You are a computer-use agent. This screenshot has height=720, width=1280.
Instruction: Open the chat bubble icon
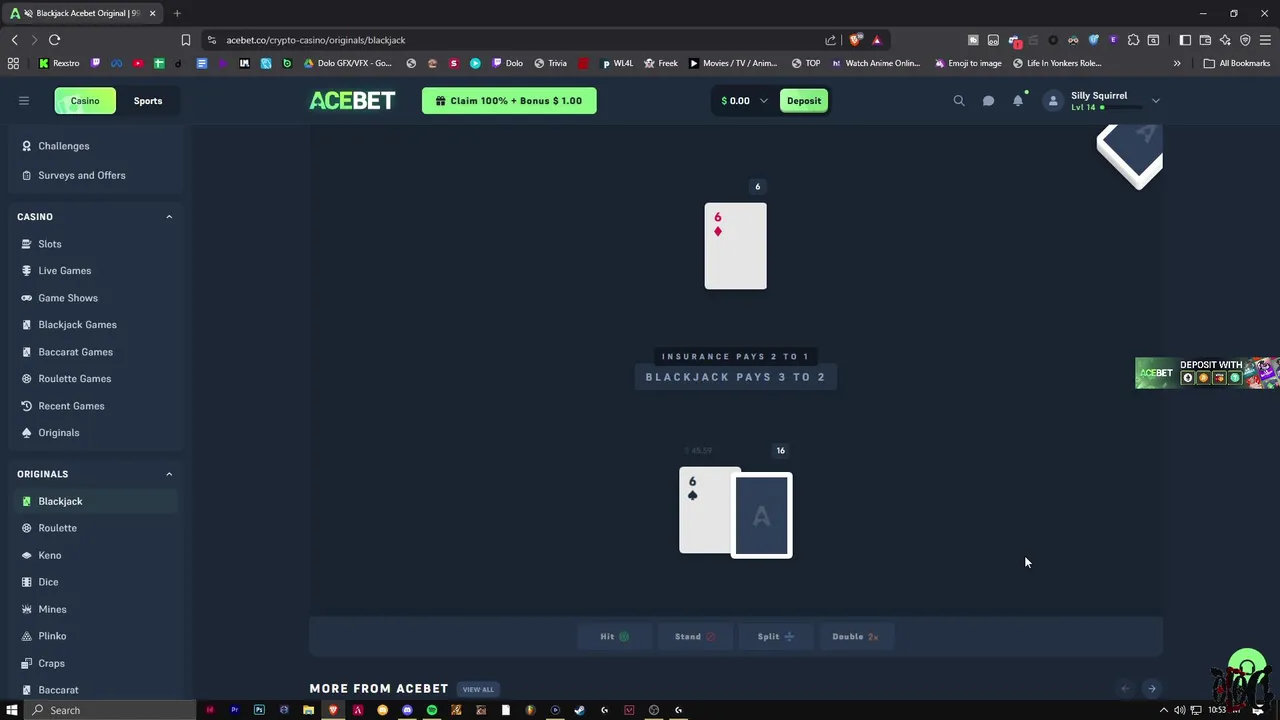tap(988, 100)
